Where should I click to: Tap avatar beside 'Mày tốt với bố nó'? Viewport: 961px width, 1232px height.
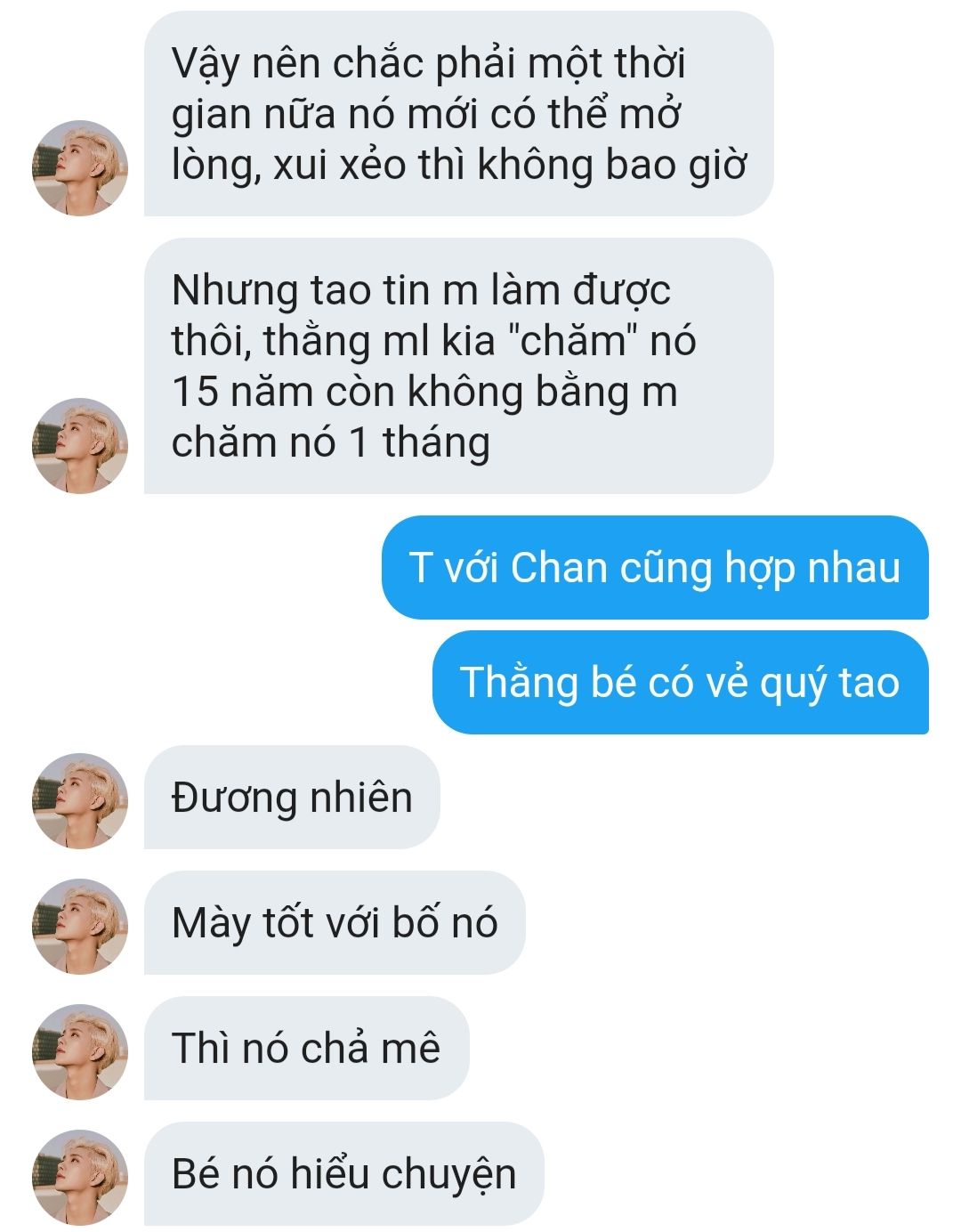(x=80, y=927)
